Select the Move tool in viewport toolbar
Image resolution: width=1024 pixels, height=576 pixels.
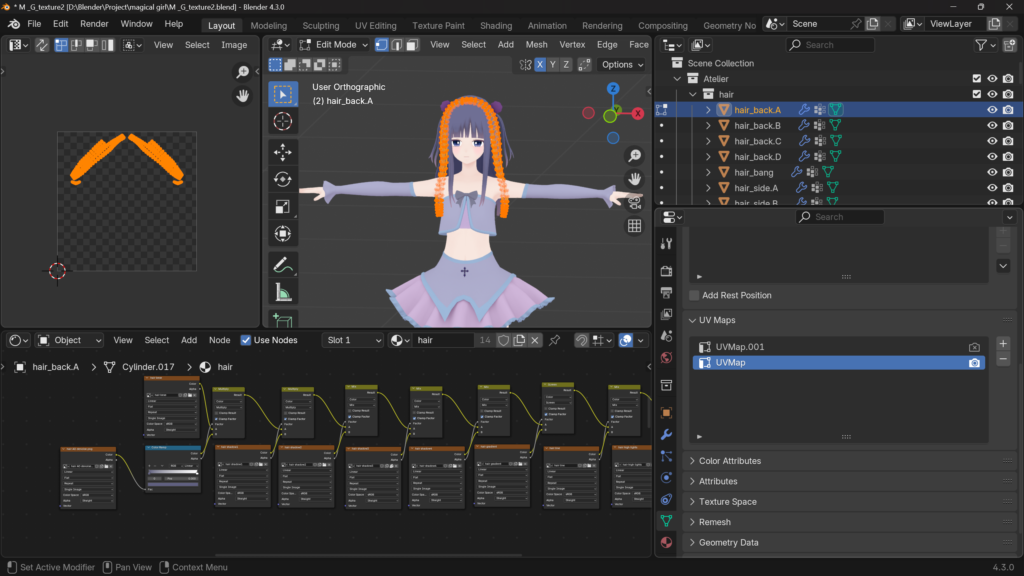[x=283, y=151]
